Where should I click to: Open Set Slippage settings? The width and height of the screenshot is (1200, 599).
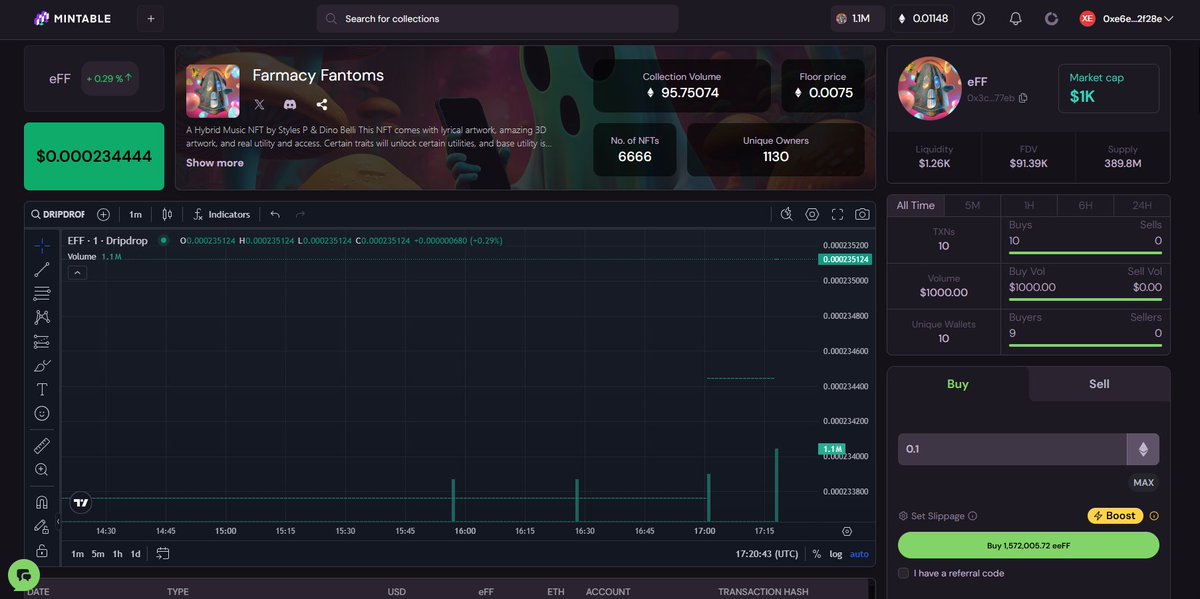938,516
